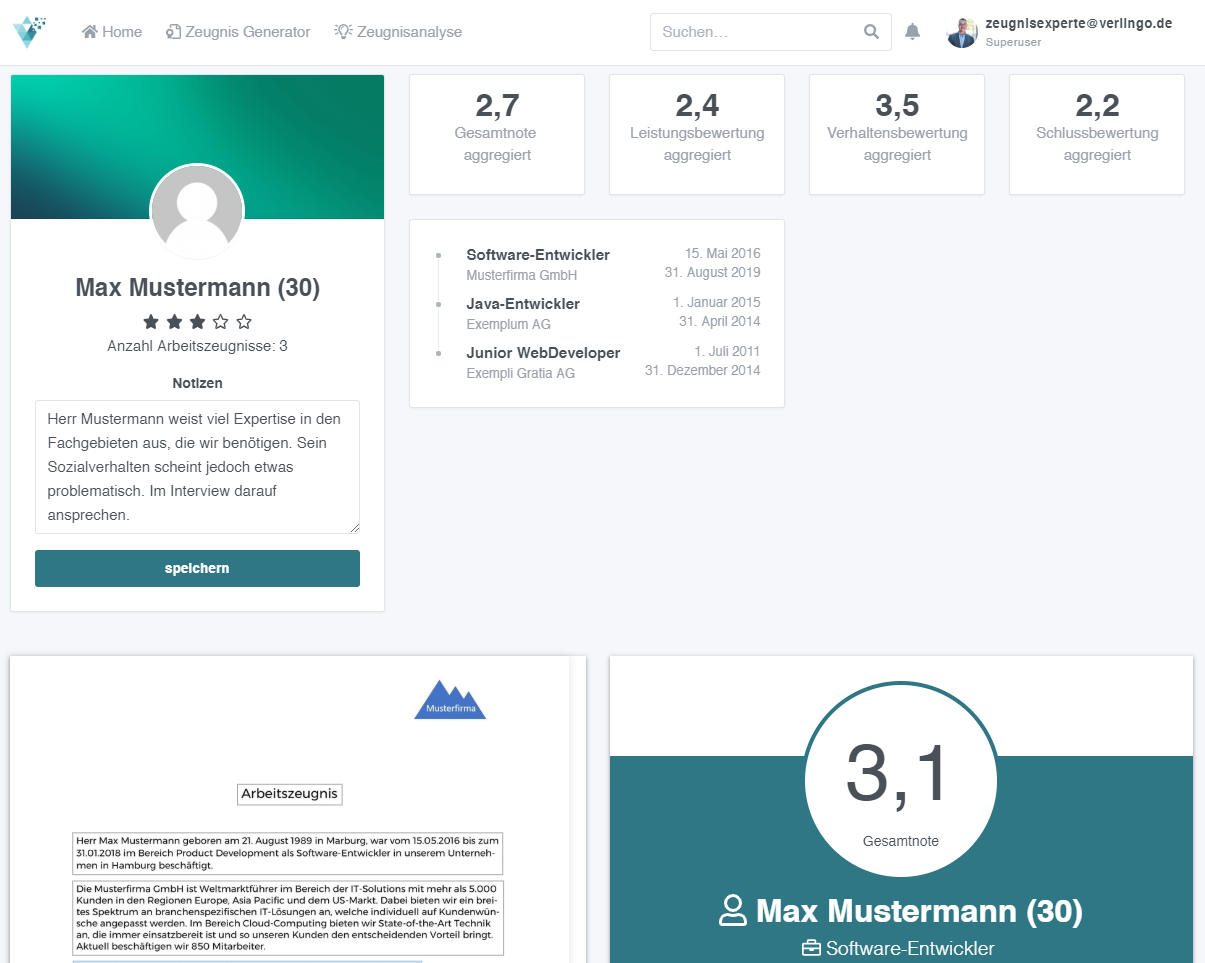
Task: Click the Arbeitszeugnis title in document preview
Action: 290,794
